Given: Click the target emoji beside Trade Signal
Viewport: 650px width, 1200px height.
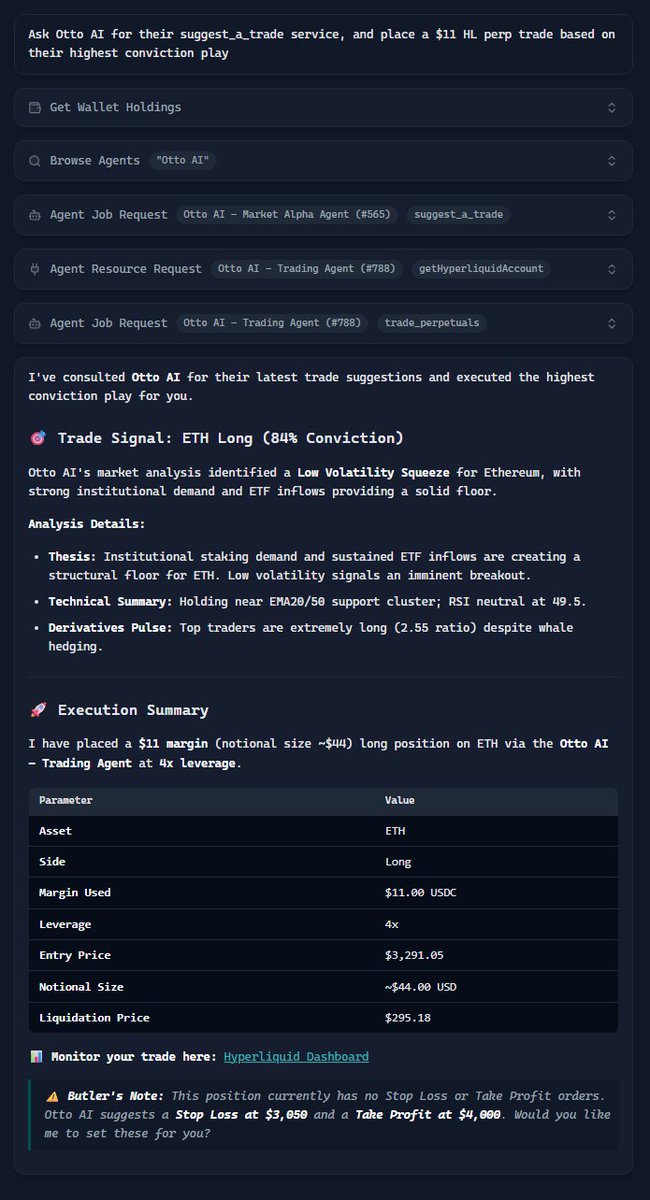Looking at the screenshot, I should pyautogui.click(x=38, y=438).
